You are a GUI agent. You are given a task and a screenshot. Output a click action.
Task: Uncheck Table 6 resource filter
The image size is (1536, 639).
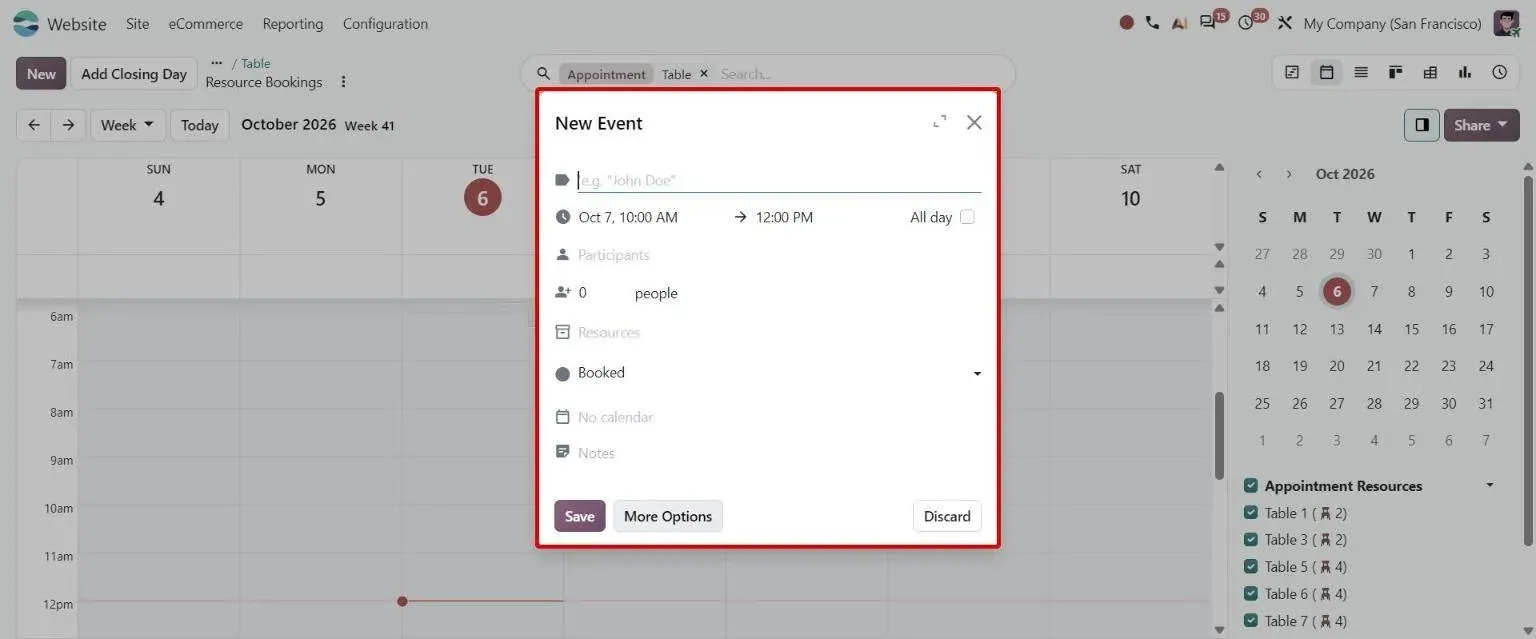[1250, 594]
